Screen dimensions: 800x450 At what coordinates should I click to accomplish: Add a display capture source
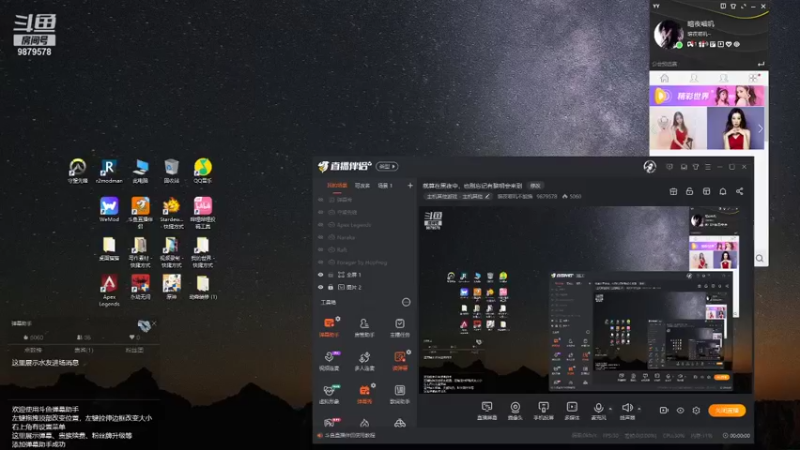point(487,410)
